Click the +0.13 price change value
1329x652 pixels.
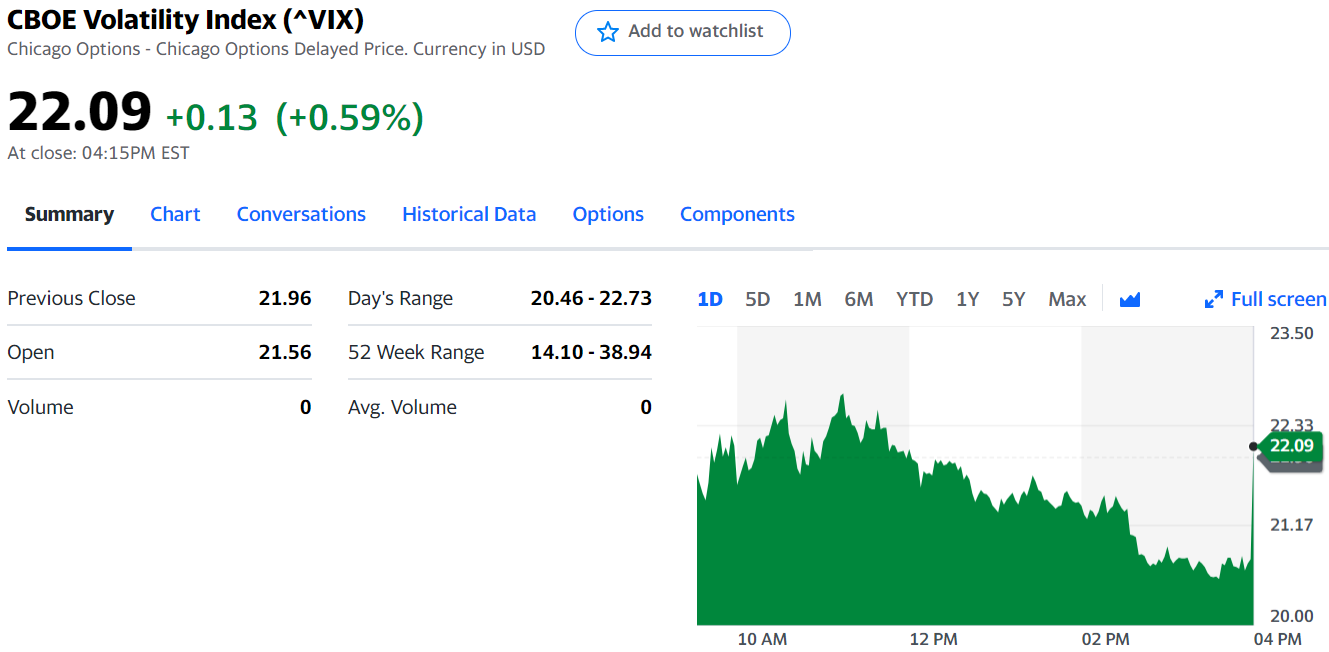(x=211, y=117)
